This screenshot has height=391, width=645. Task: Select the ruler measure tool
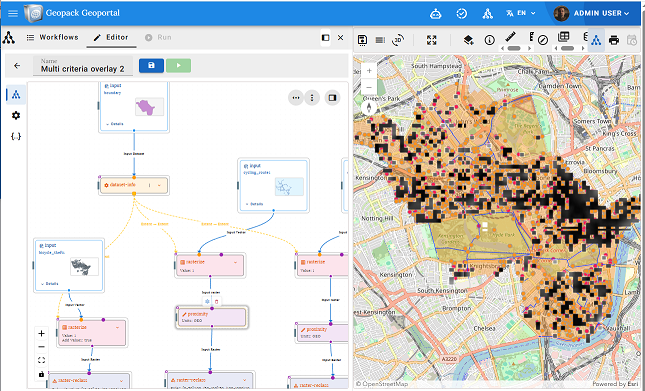pos(510,37)
